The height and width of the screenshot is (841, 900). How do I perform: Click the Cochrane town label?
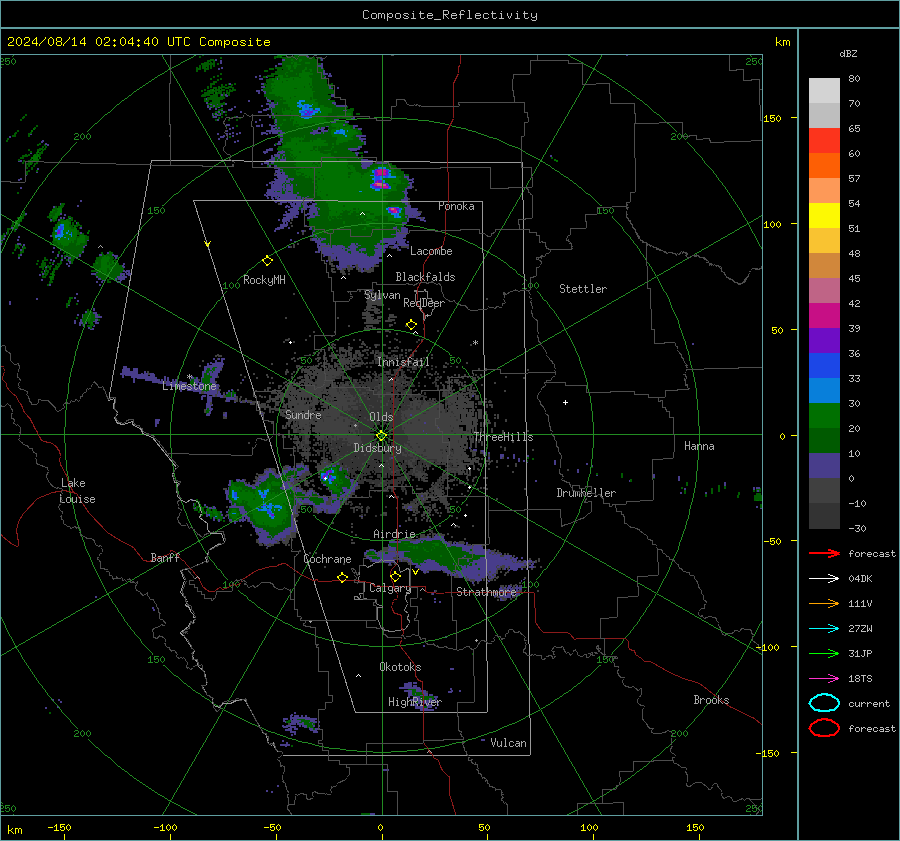click(327, 559)
